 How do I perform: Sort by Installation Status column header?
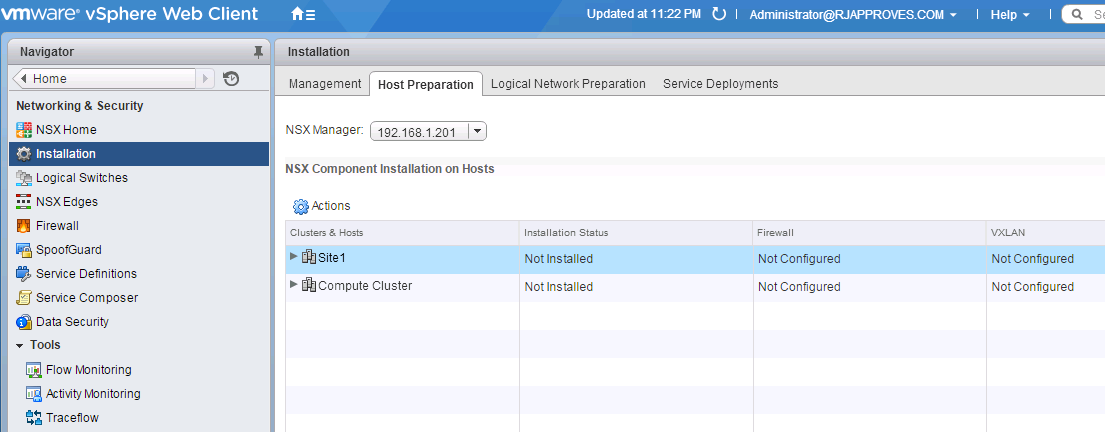[636, 233]
